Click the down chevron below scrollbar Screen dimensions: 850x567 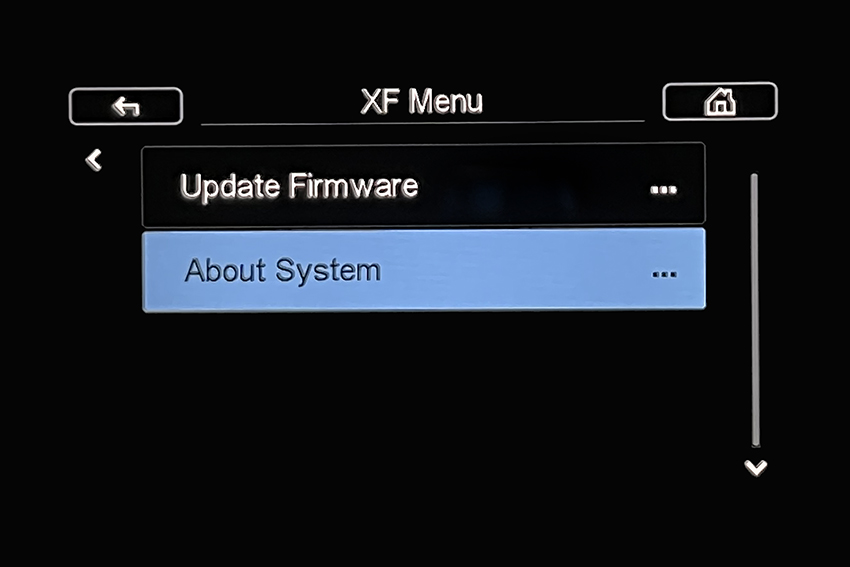coord(756,467)
